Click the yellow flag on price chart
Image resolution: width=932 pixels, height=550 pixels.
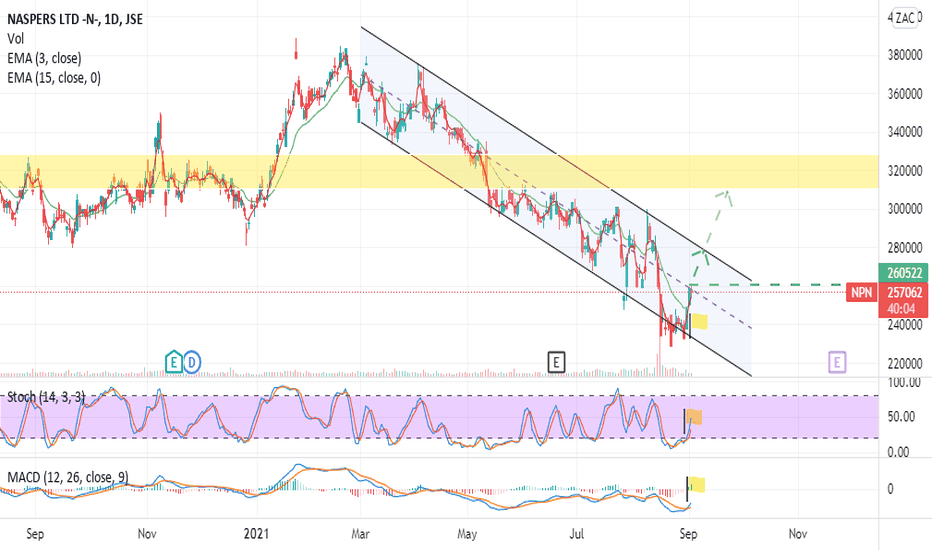tap(700, 321)
